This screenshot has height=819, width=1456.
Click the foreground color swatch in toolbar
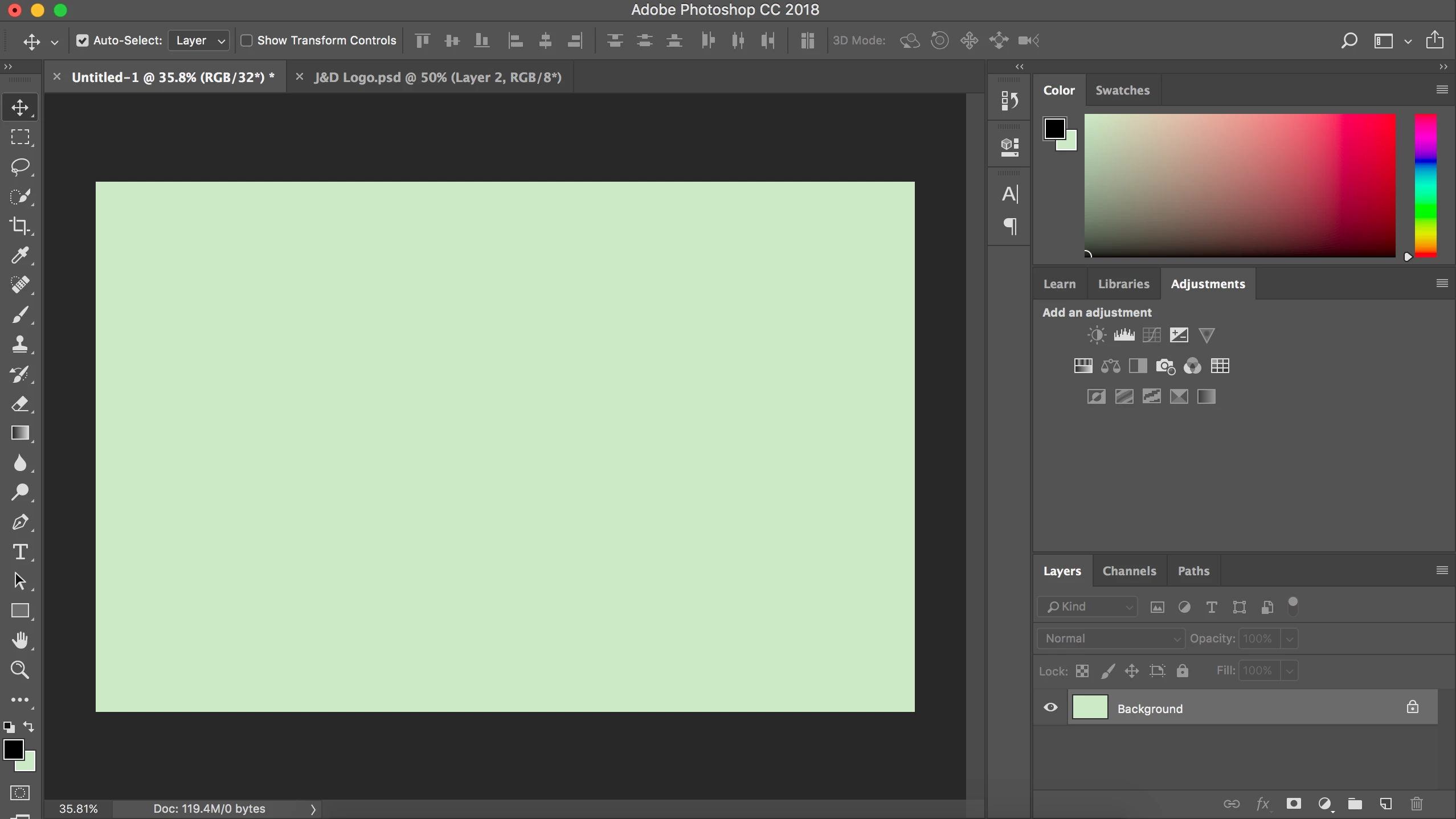pyautogui.click(x=14, y=750)
